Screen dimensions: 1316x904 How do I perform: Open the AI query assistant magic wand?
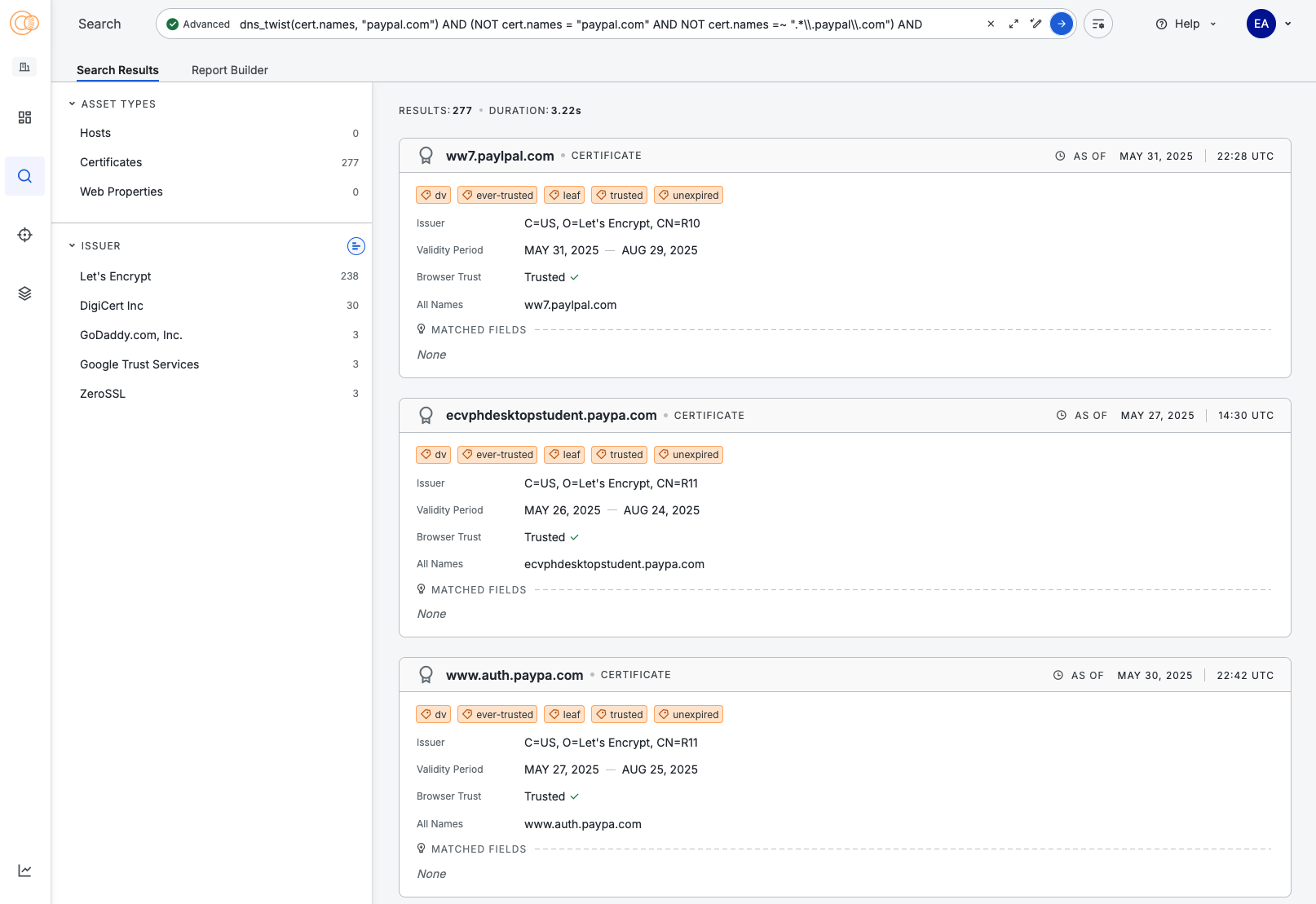click(x=1036, y=24)
